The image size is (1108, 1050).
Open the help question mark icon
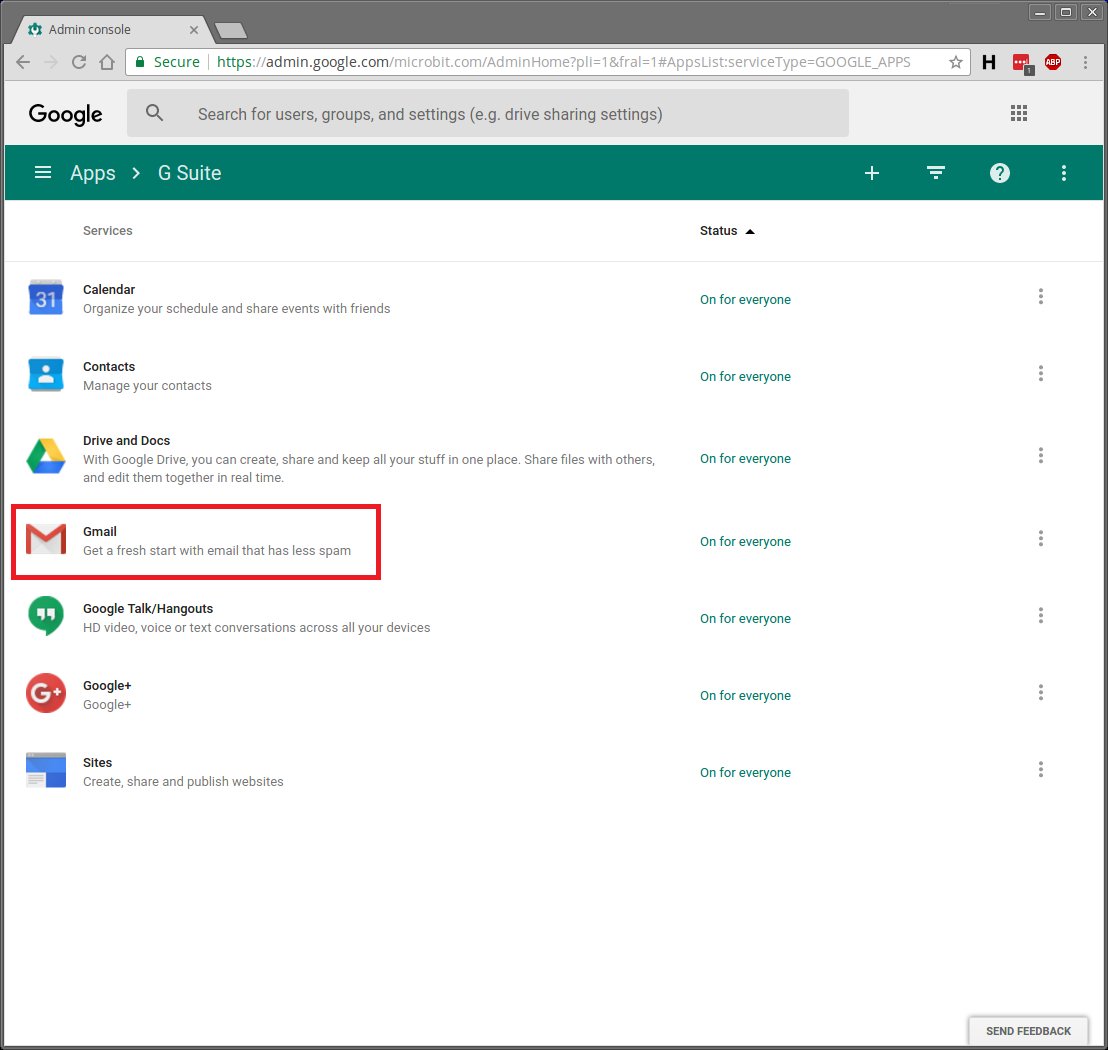point(999,173)
